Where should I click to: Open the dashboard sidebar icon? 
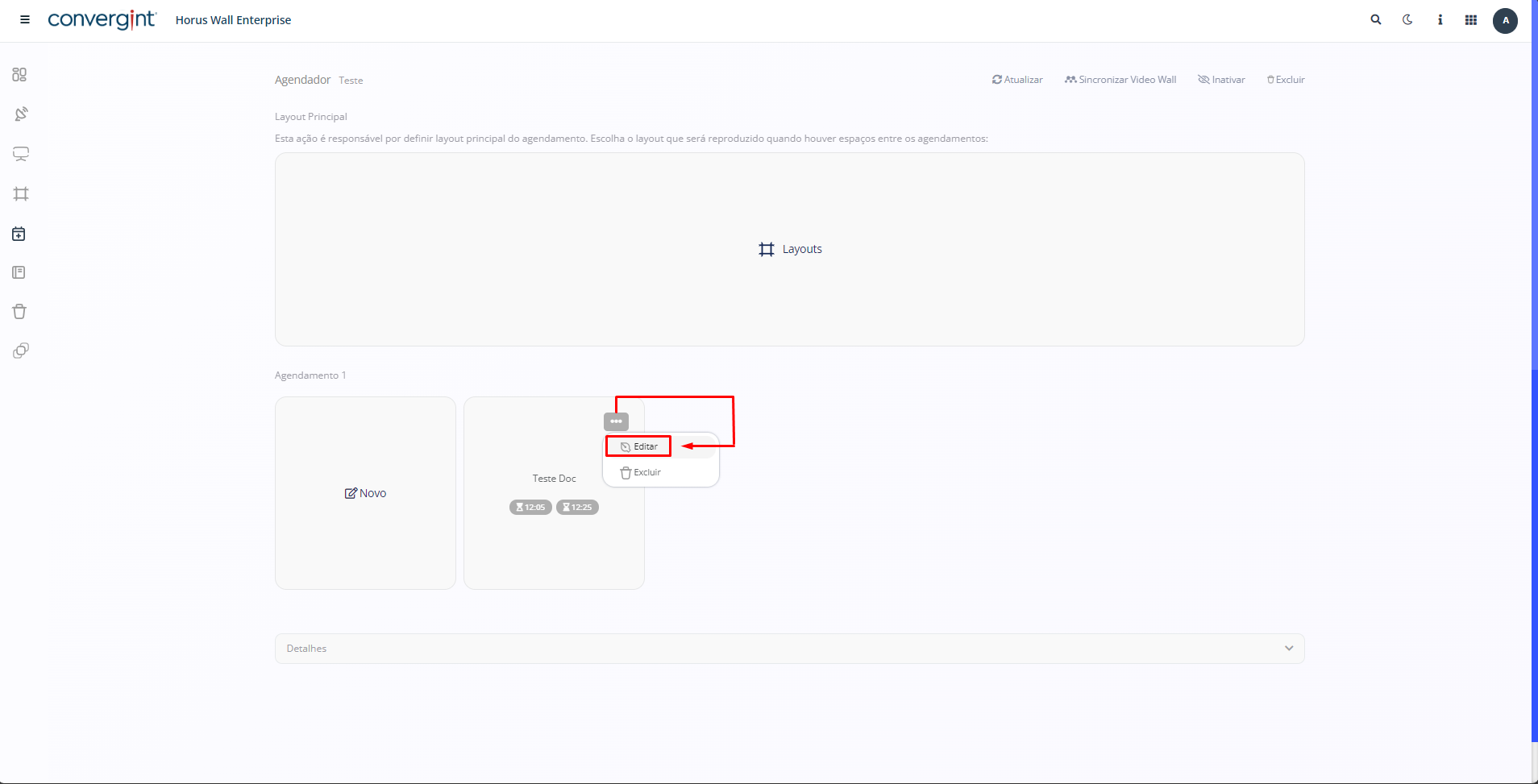20,75
